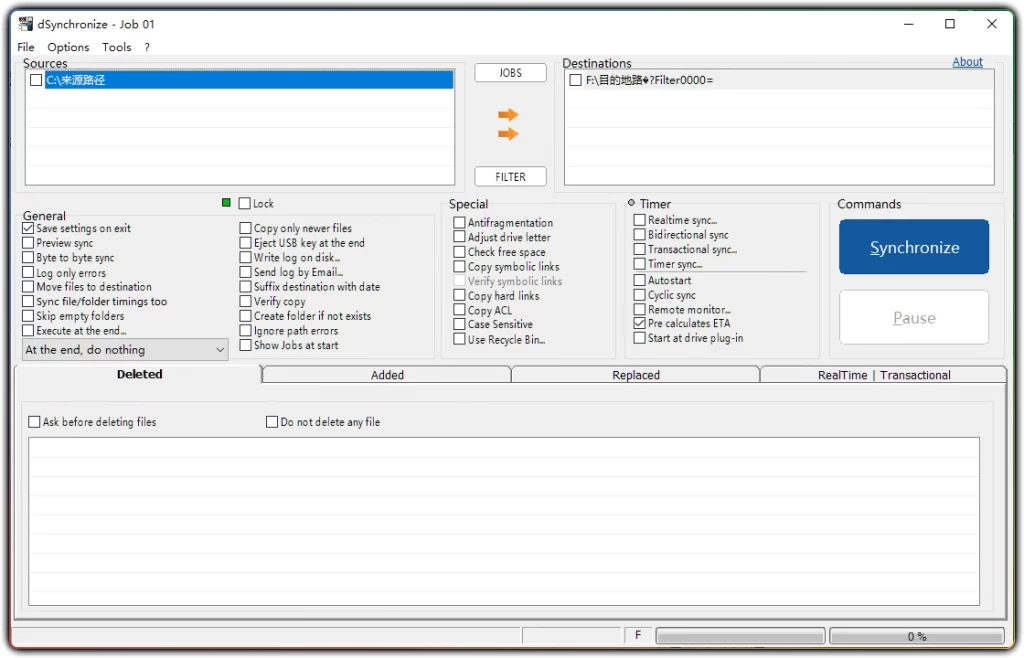
Task: Open the Tools menu
Action: coord(116,46)
